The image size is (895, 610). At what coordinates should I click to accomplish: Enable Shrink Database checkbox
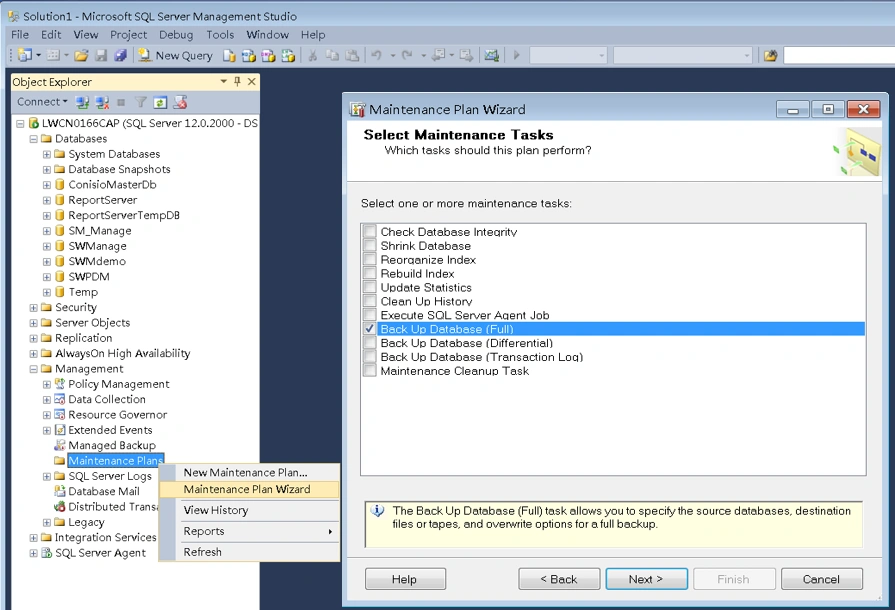(x=370, y=246)
